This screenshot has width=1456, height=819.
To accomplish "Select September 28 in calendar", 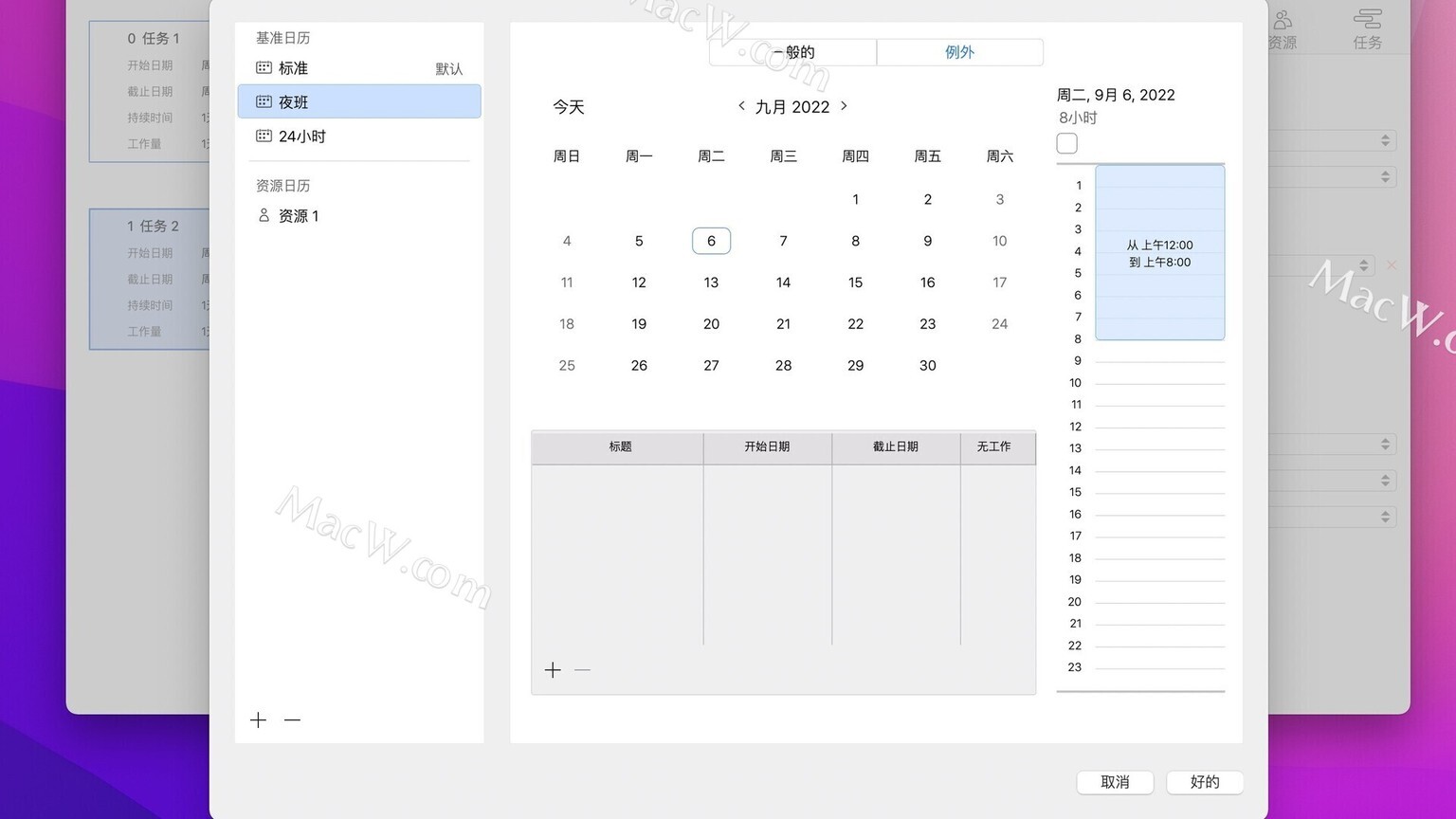I will [x=783, y=366].
